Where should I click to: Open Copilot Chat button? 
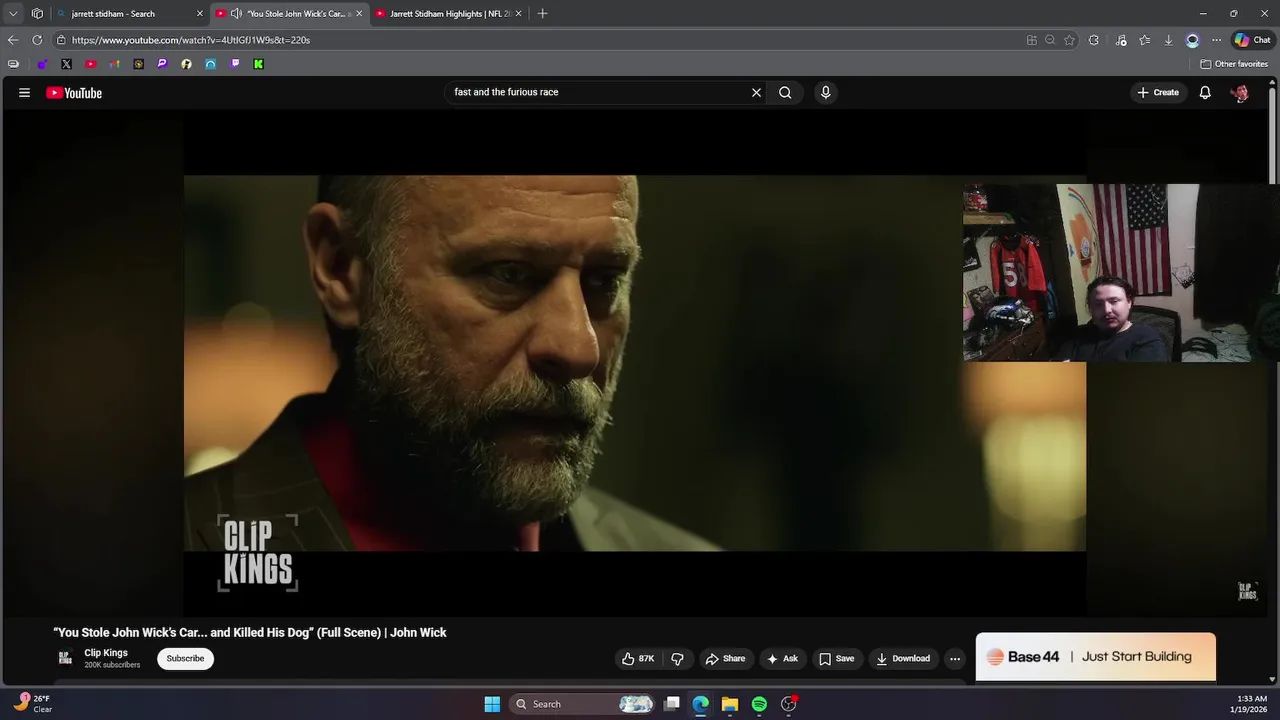pos(1252,40)
